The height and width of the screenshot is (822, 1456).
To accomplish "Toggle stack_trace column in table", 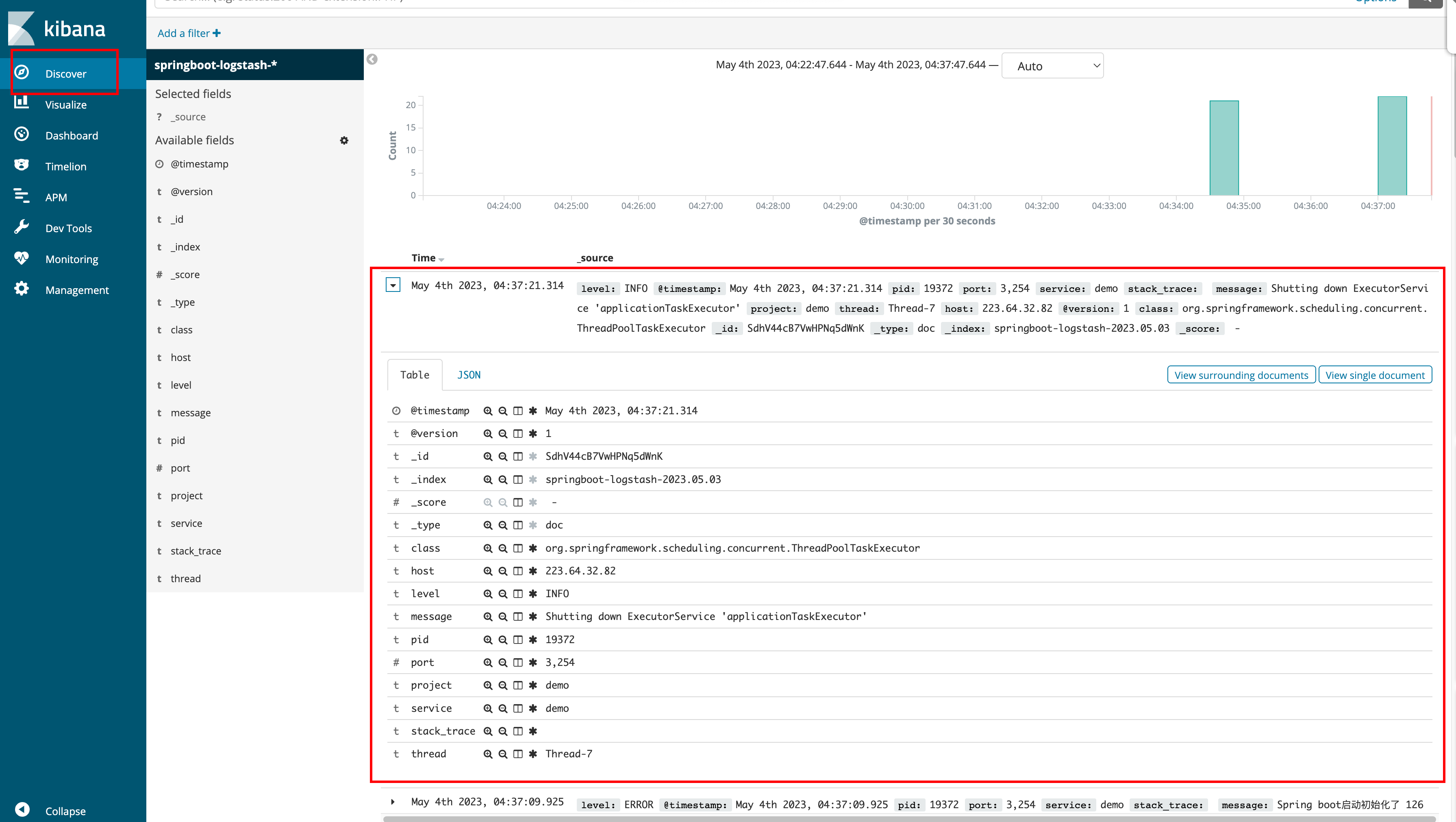I will click(x=518, y=731).
